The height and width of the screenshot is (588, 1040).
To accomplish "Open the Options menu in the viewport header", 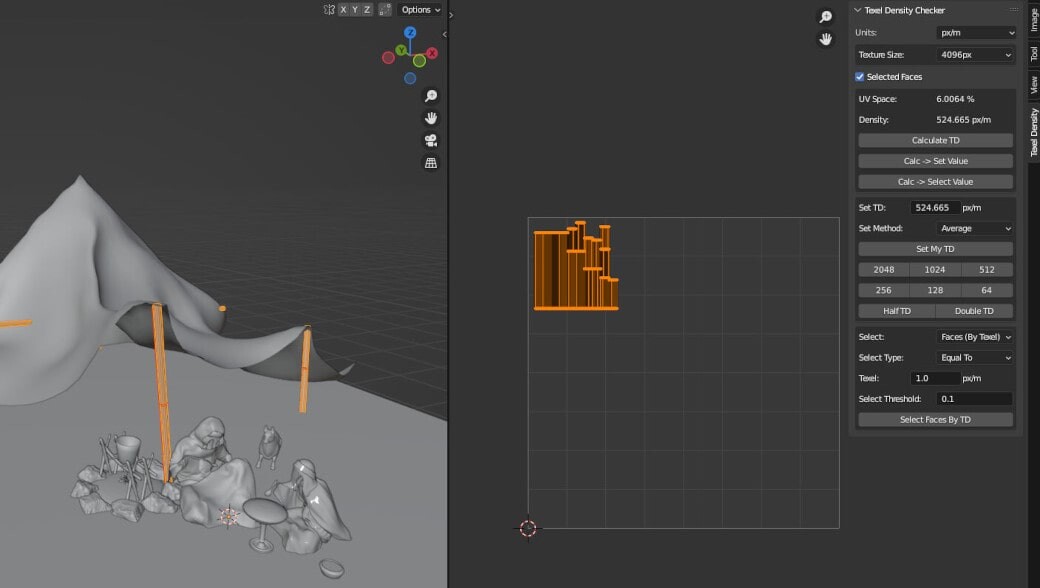I will pos(418,9).
